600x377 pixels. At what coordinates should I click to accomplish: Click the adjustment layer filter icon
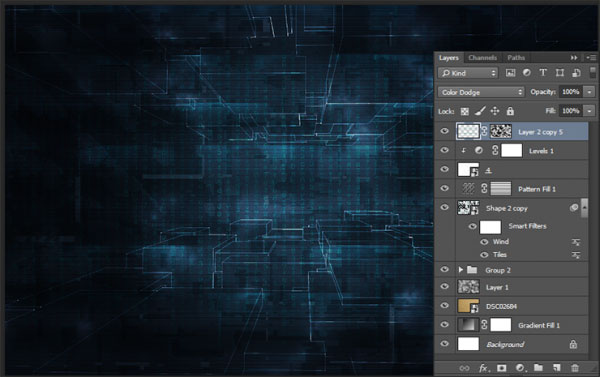(x=527, y=72)
